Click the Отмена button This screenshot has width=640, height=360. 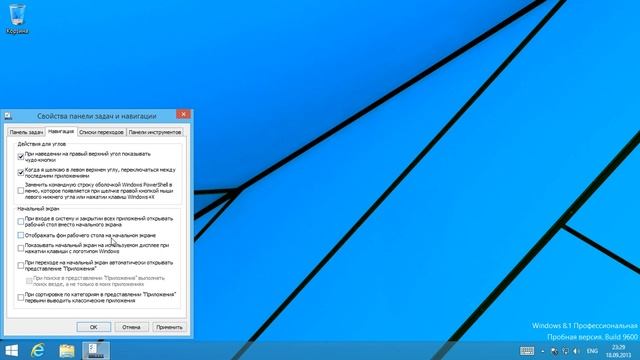click(131, 327)
